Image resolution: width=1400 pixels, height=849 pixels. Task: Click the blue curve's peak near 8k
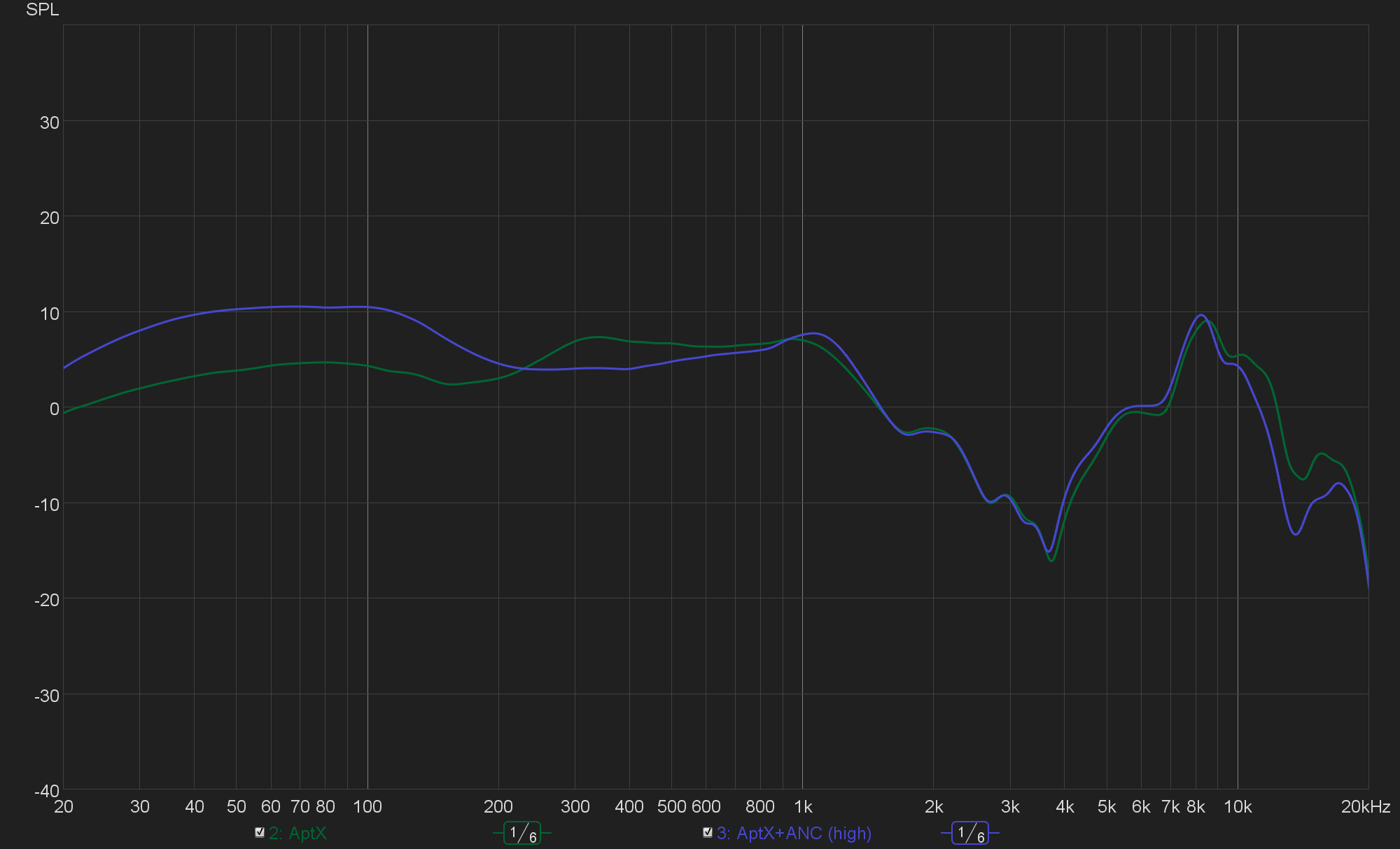pyautogui.click(x=1200, y=315)
